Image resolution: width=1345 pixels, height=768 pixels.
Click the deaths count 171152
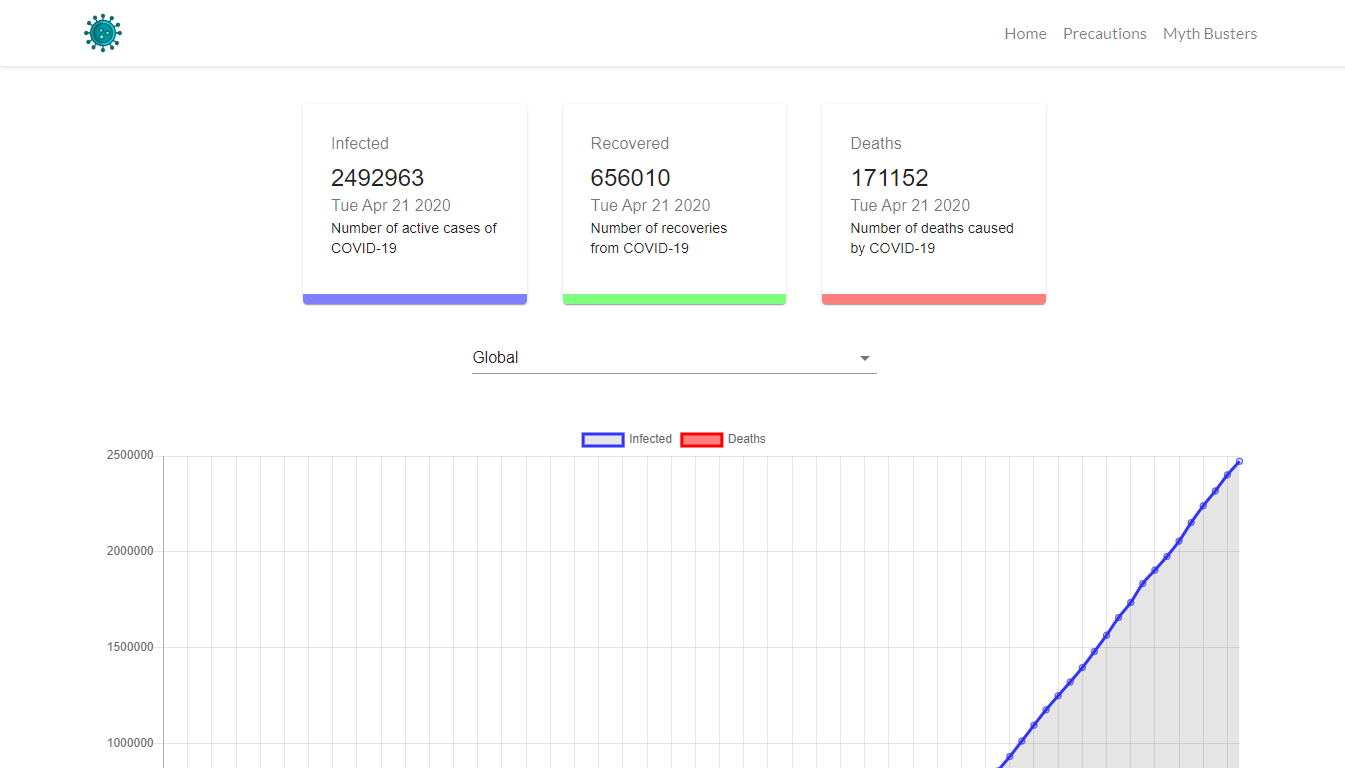(x=890, y=178)
